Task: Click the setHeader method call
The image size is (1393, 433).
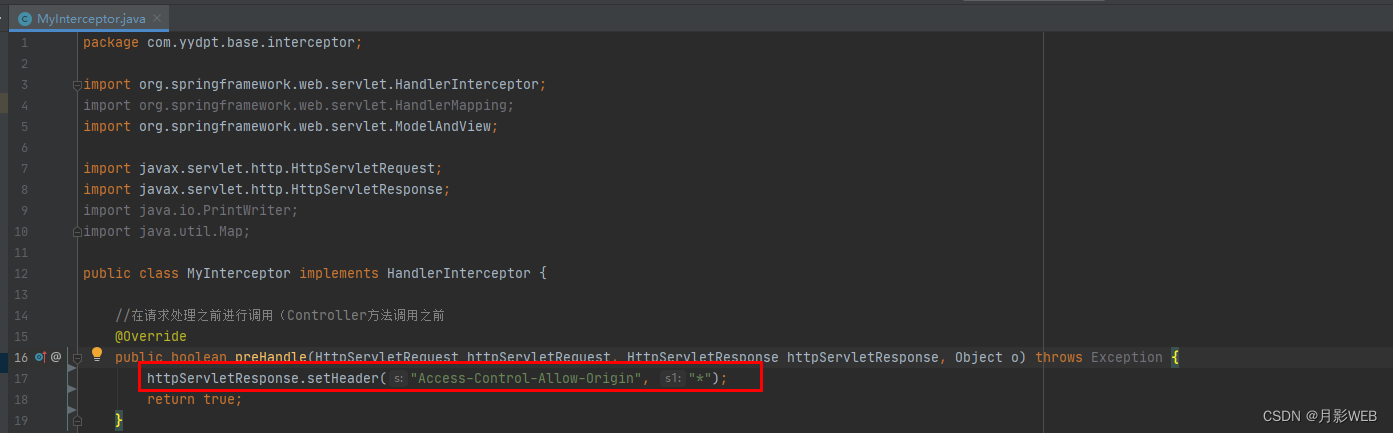Action: (343, 378)
